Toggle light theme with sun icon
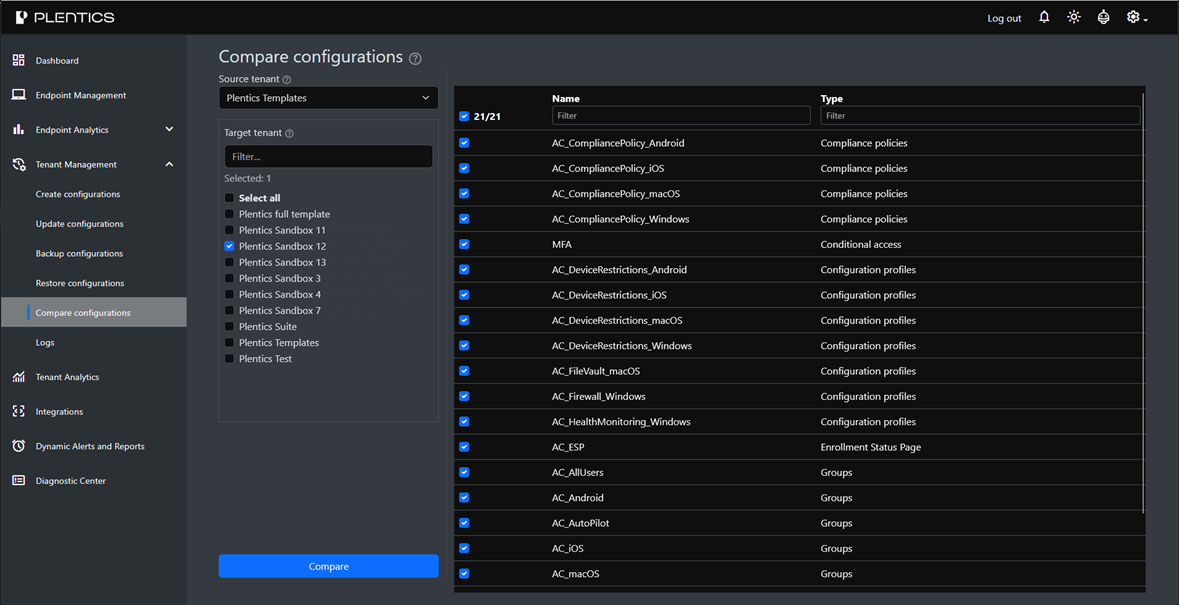 1073,17
